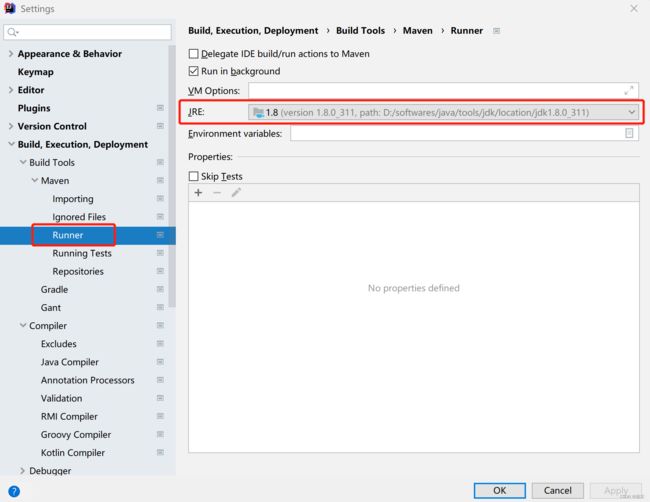Focus the settings search field
Viewport: 650px width, 502px height.
[x=87, y=32]
